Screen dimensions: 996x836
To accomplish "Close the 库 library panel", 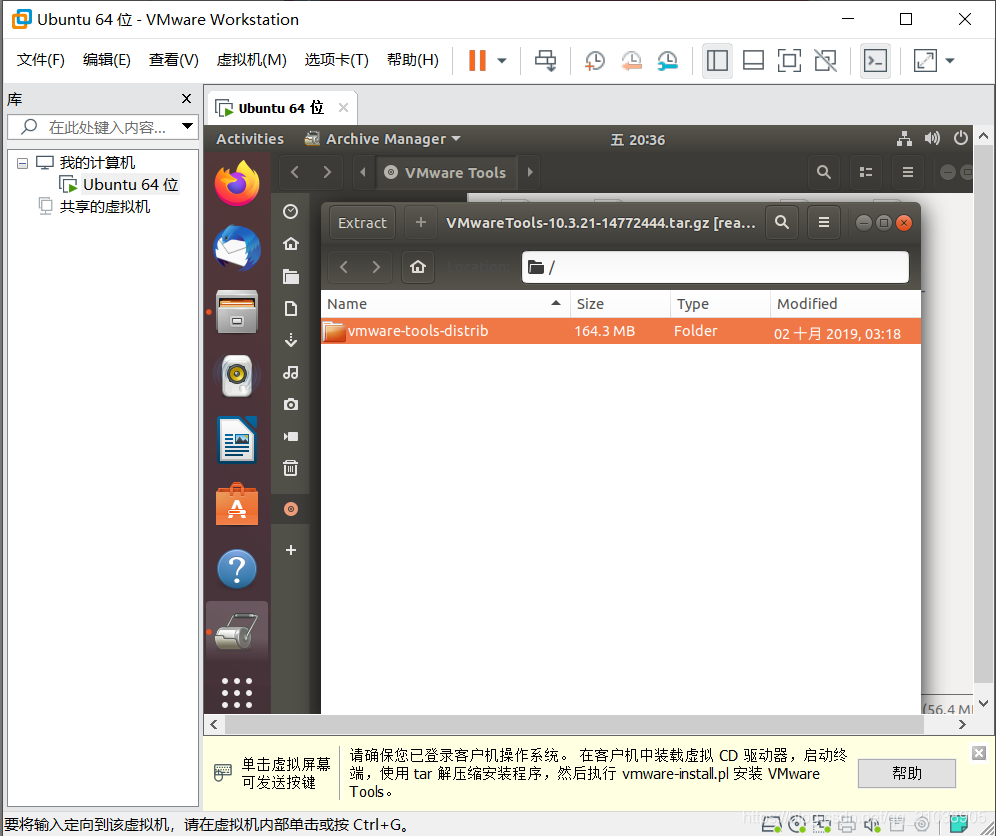I will point(186,98).
